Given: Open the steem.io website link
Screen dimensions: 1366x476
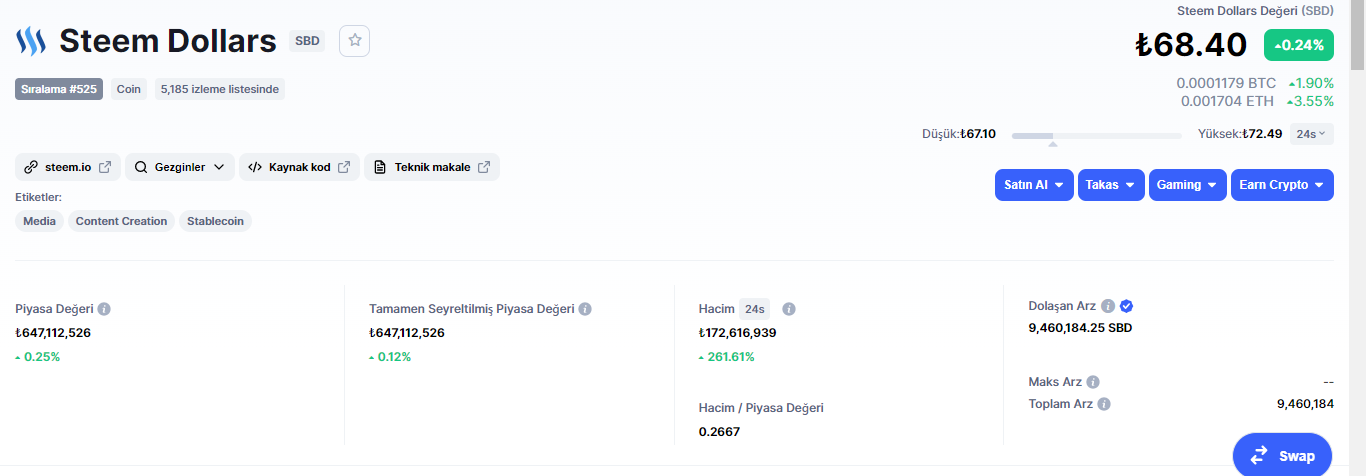Looking at the screenshot, I should pos(68,167).
